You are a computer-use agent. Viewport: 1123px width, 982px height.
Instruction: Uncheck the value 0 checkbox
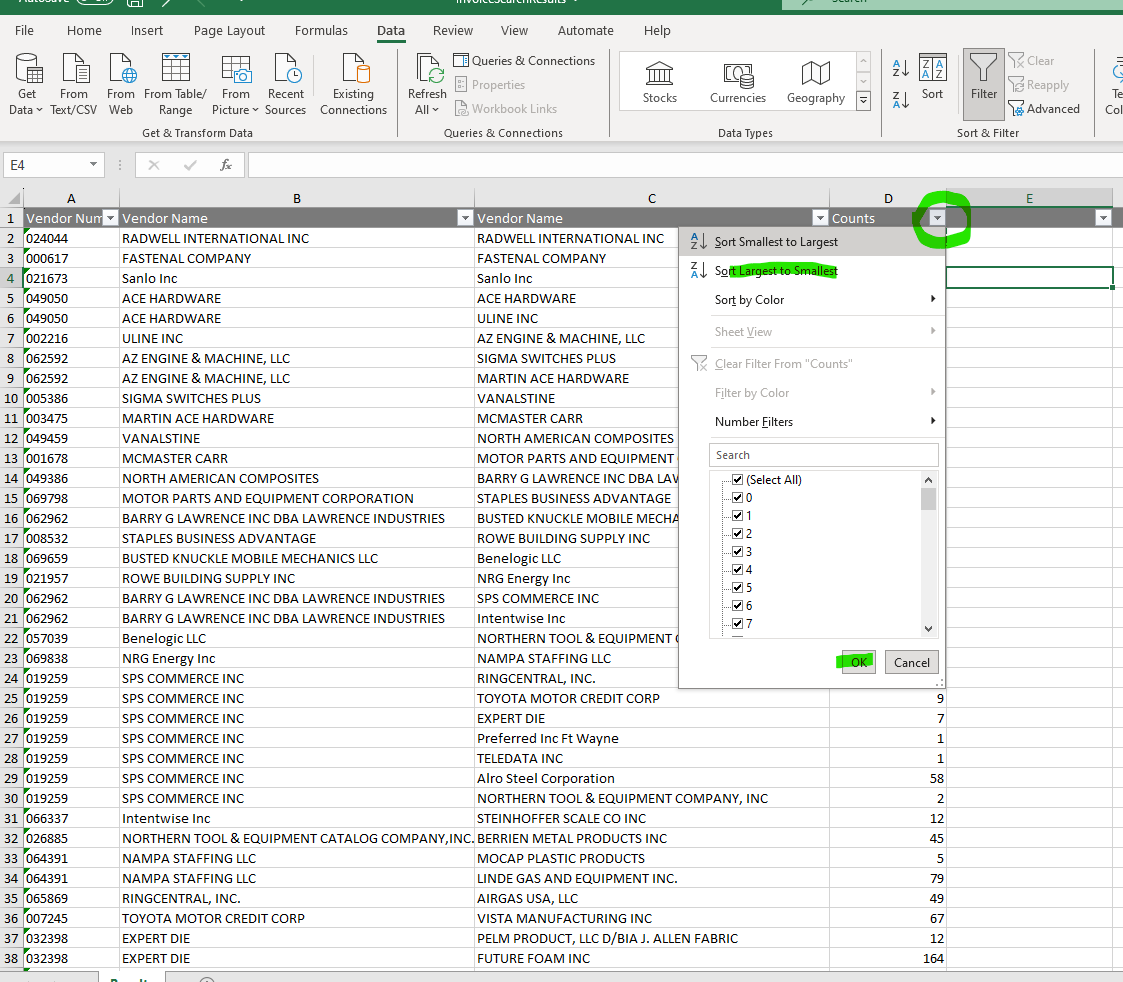pyautogui.click(x=738, y=498)
